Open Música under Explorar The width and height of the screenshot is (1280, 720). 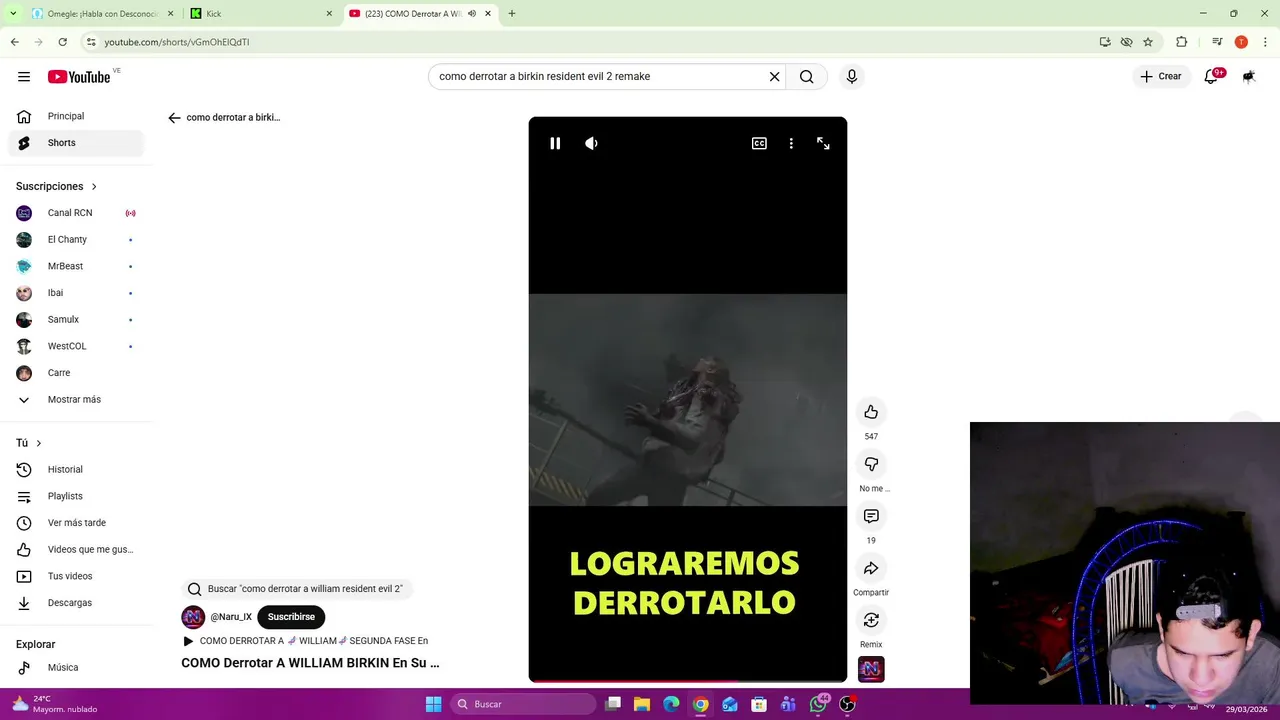76,667
